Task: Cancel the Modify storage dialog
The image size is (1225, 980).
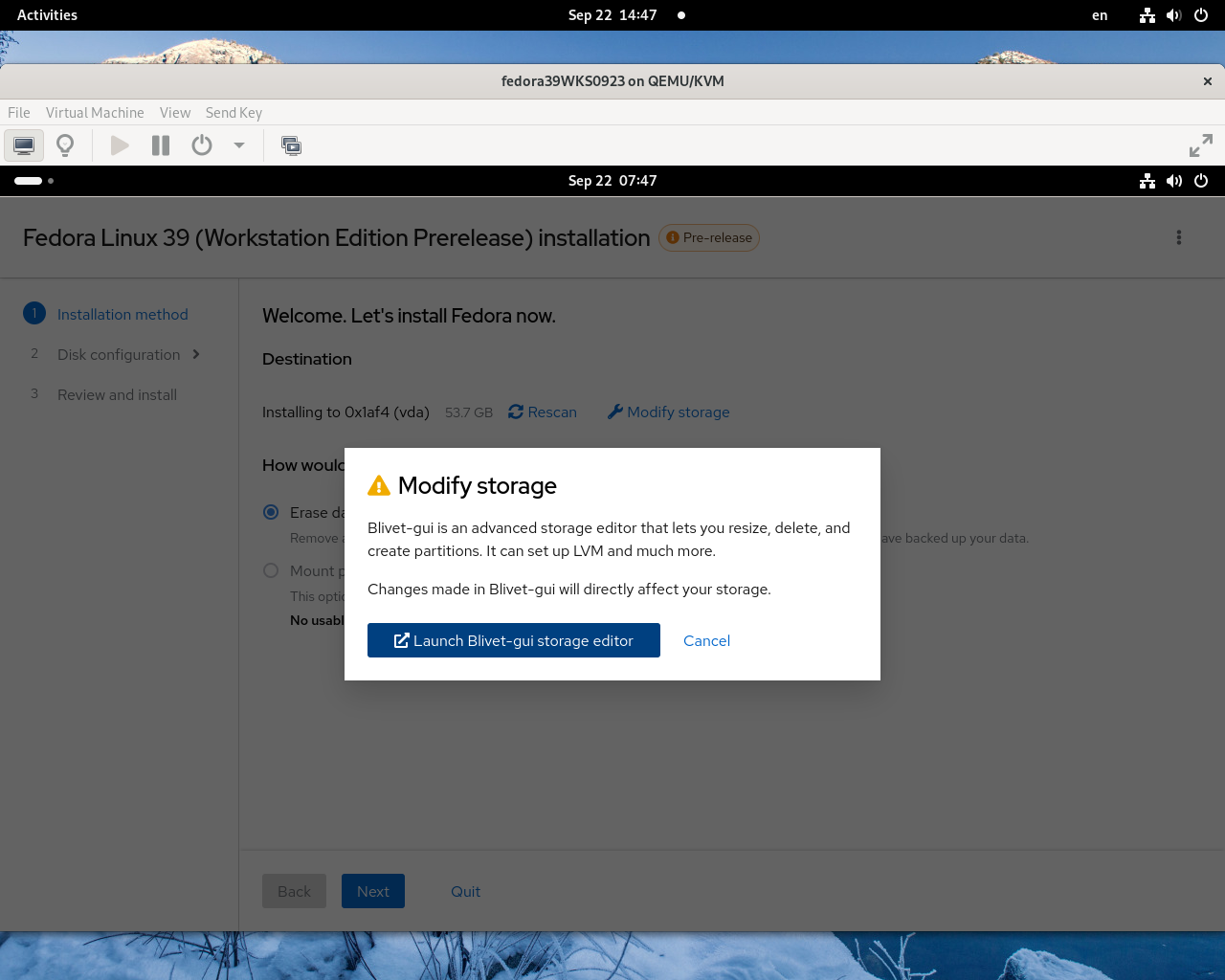Action: [706, 640]
